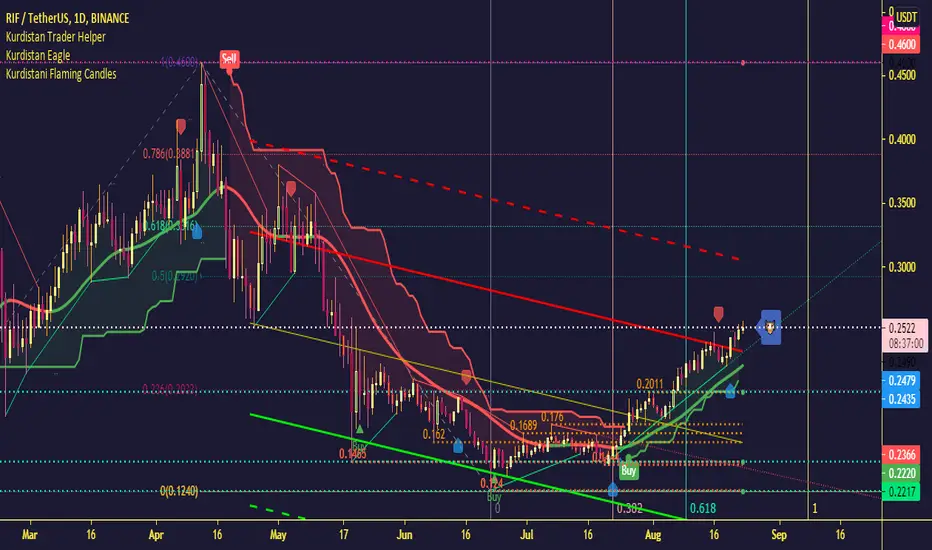Click the 0.618 time-zone label at the bottom

[x=703, y=508]
